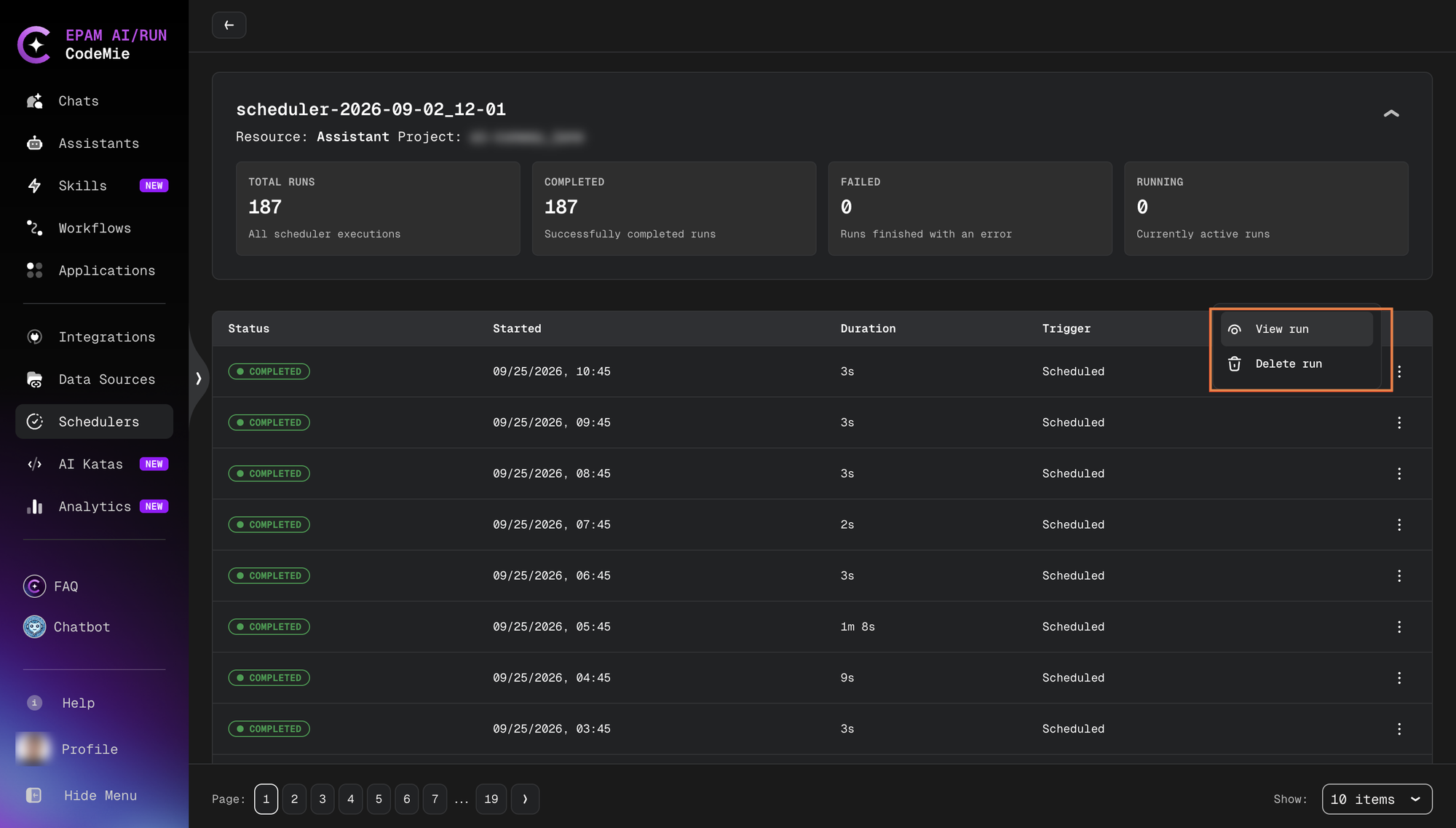Click the Status column header
The width and height of the screenshot is (1456, 828).
249,328
